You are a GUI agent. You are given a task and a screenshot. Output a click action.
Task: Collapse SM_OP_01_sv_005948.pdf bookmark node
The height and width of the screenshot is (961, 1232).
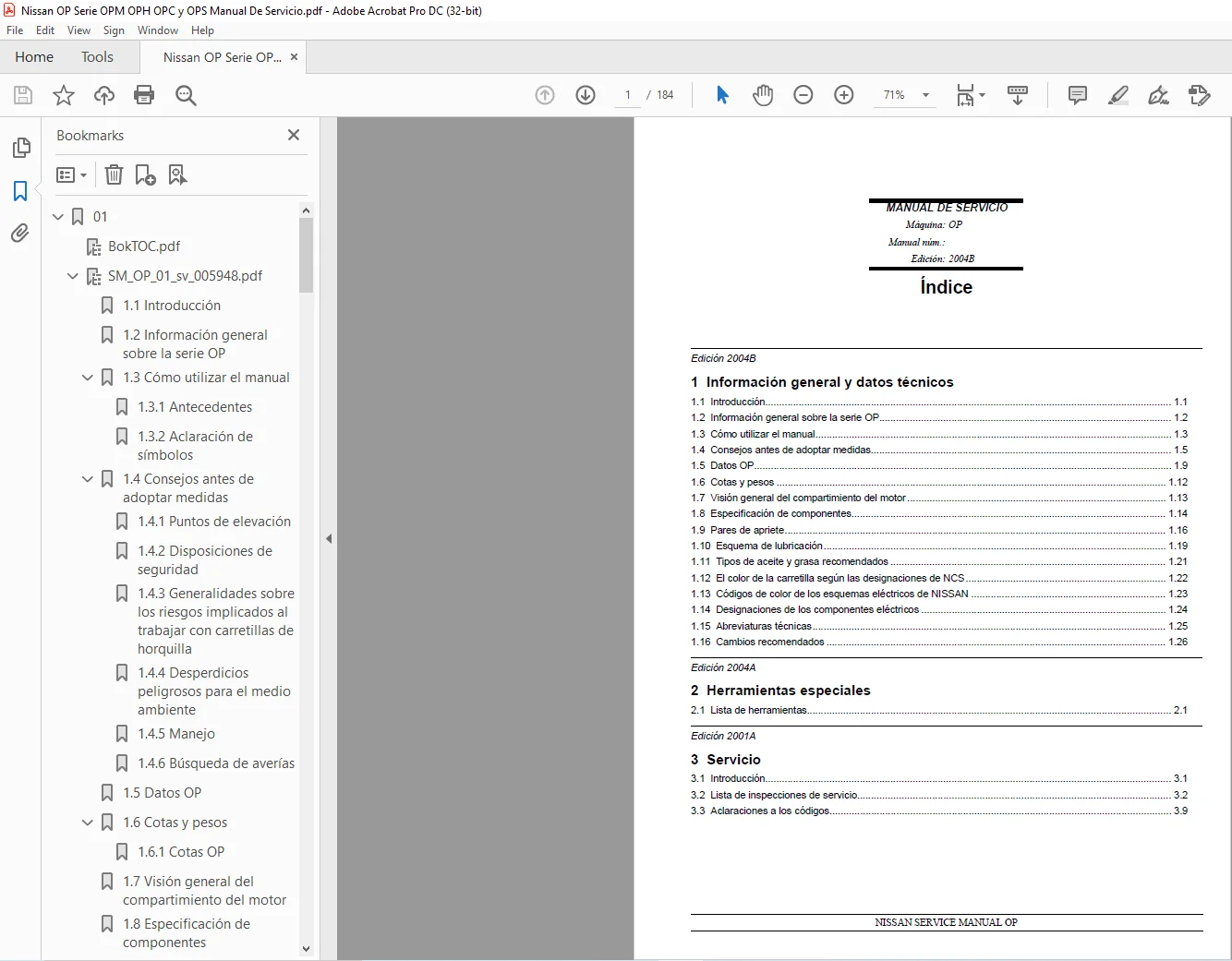point(73,276)
